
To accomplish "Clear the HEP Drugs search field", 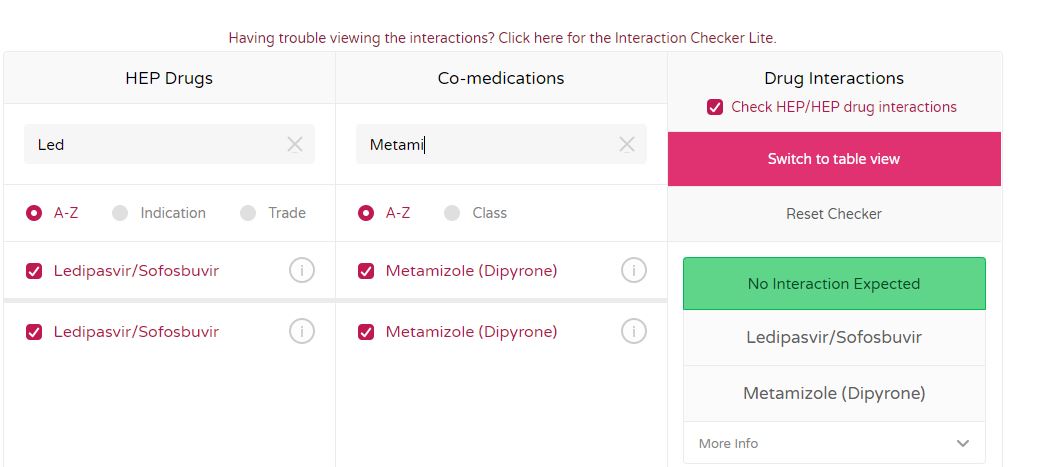I will [295, 144].
